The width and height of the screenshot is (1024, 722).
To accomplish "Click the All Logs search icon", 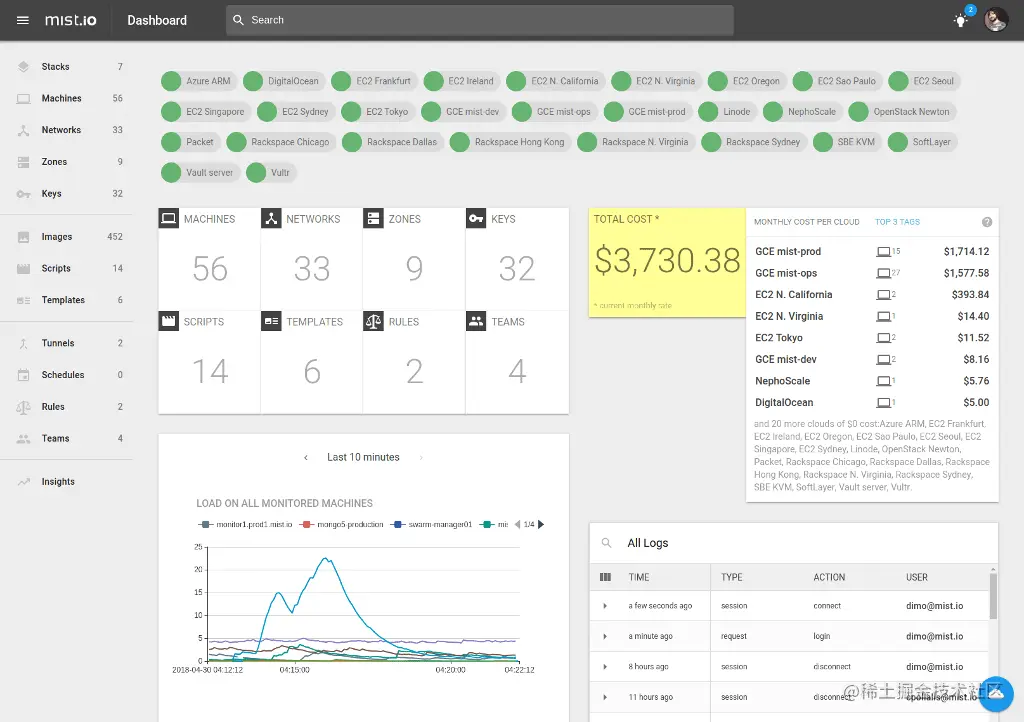I will (x=606, y=543).
